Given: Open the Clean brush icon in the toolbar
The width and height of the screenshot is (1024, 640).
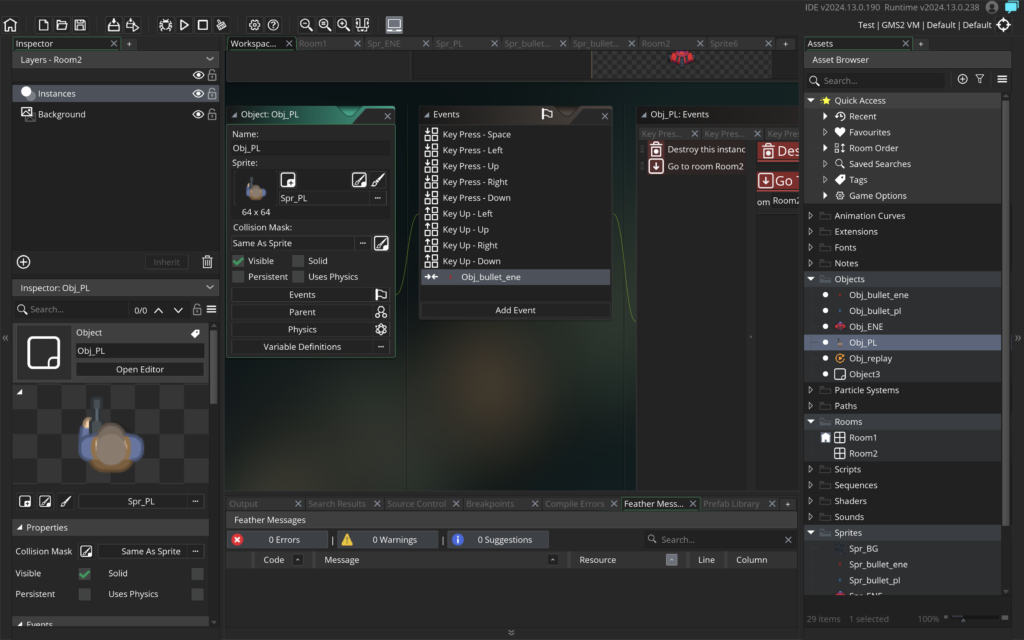Looking at the screenshot, I should click(x=221, y=25).
